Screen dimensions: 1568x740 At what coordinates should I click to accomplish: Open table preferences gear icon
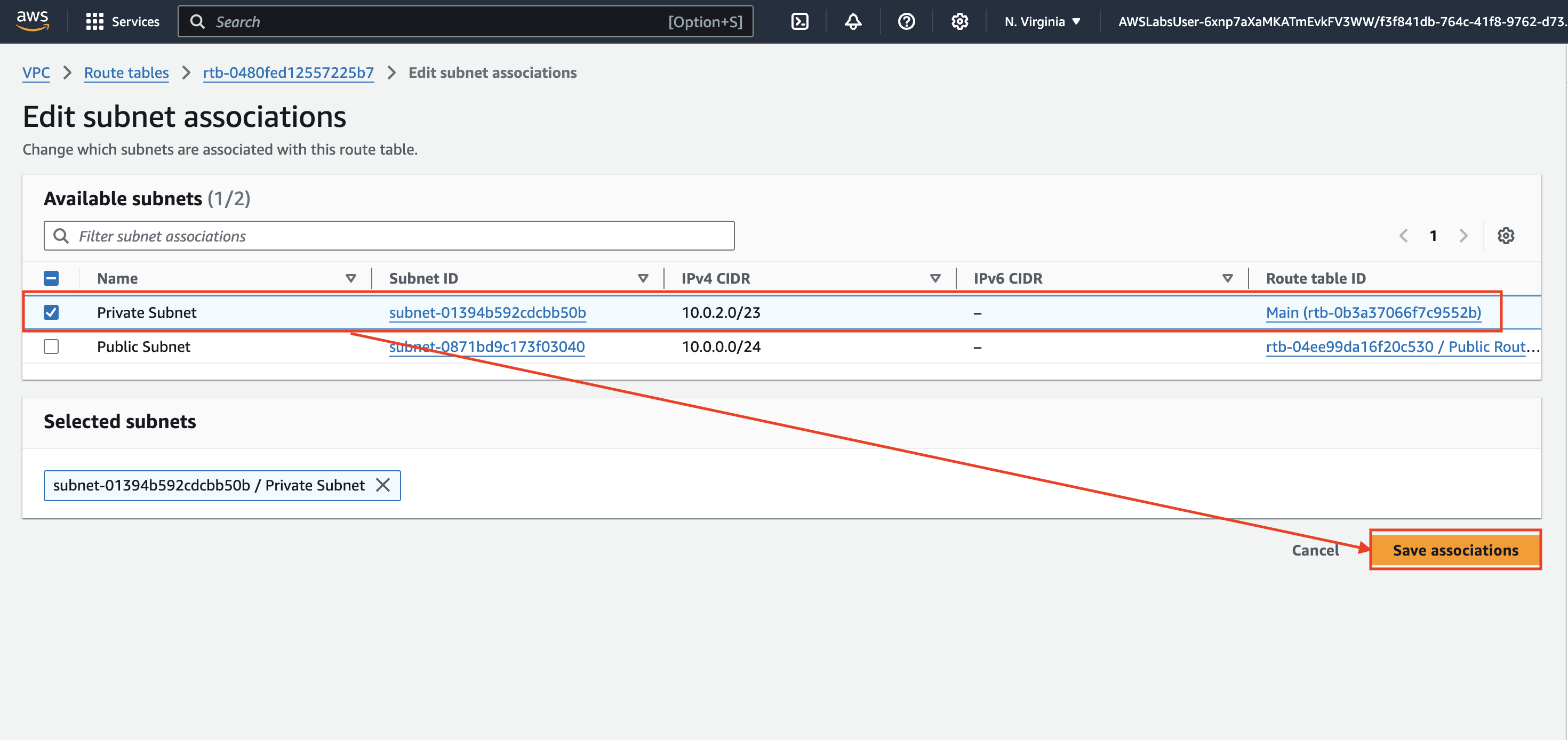pos(1505,236)
